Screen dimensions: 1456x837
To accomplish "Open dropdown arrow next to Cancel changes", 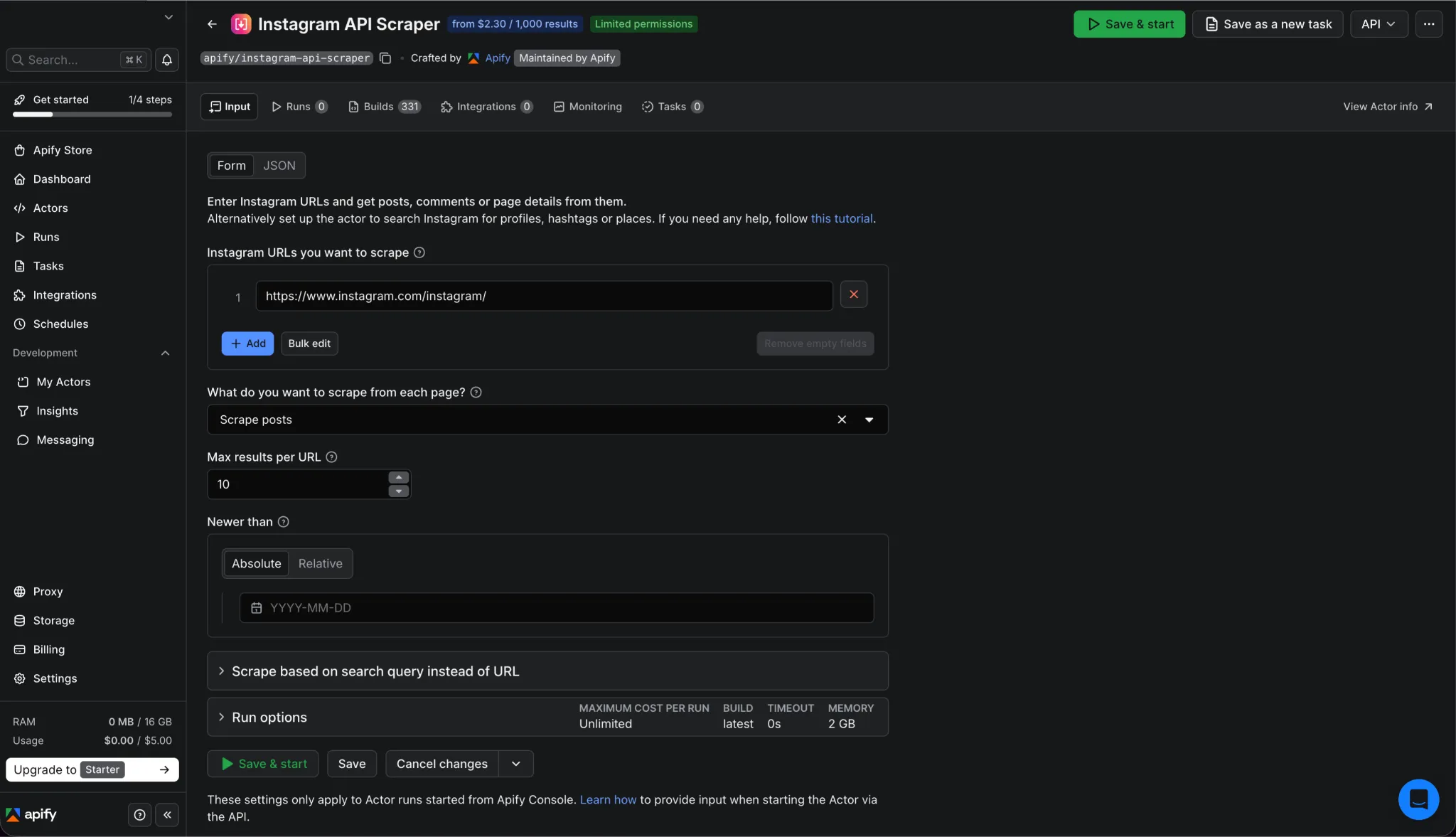I will pos(516,764).
